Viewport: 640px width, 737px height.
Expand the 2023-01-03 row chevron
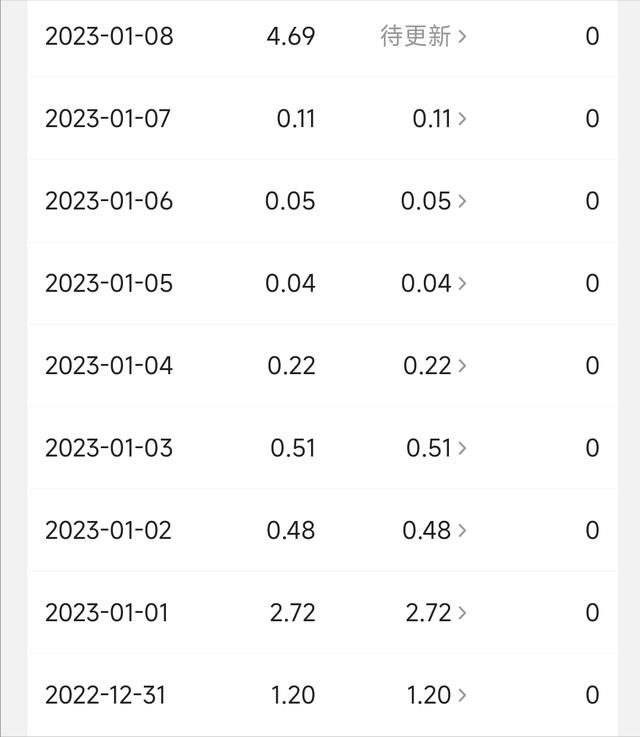click(462, 448)
